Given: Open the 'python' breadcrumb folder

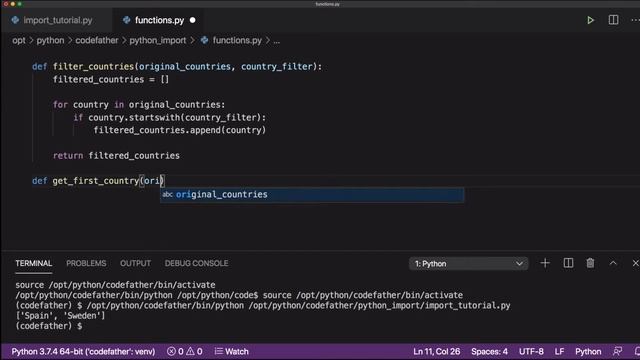Looking at the screenshot, I should pos(50,40).
